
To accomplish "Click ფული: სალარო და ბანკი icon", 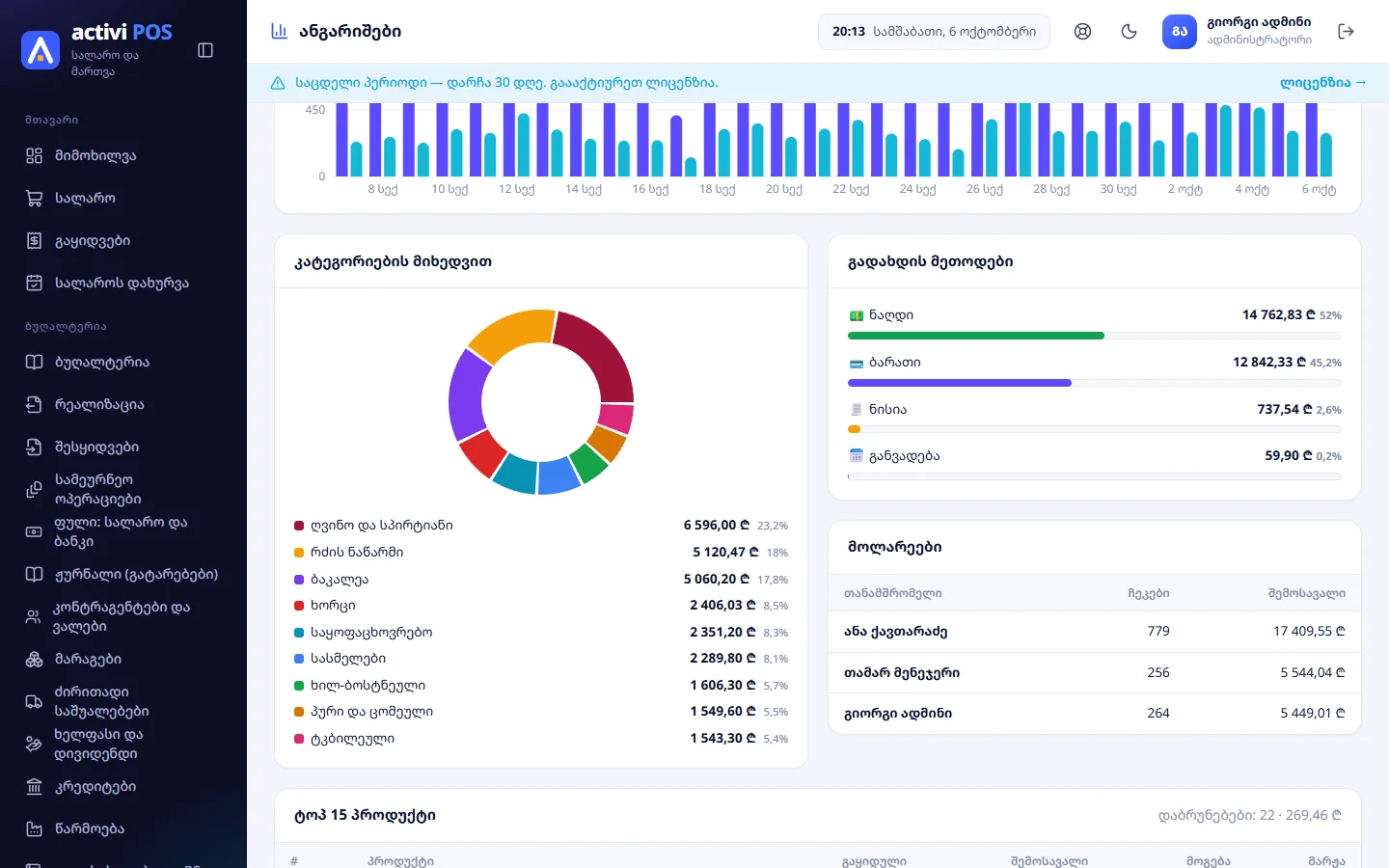I will click(x=34, y=532).
